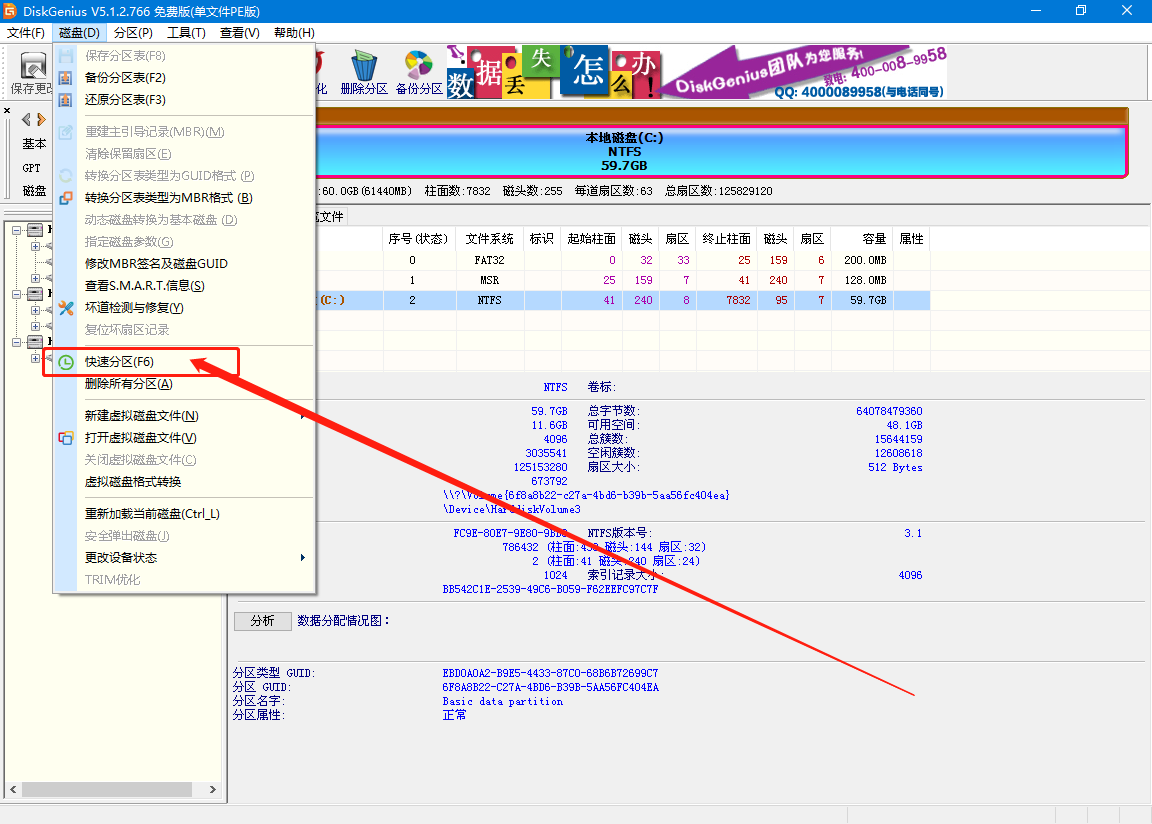
Task: Open the 文件(F) menu
Action: point(26,33)
